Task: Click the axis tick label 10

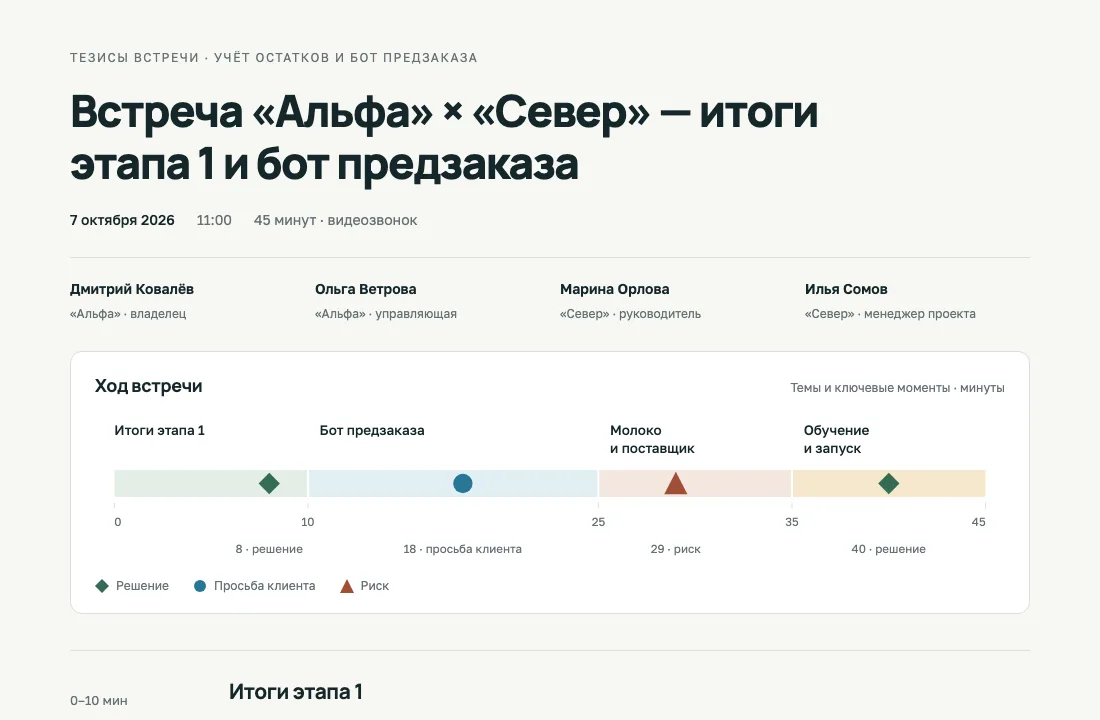Action: coord(307,522)
